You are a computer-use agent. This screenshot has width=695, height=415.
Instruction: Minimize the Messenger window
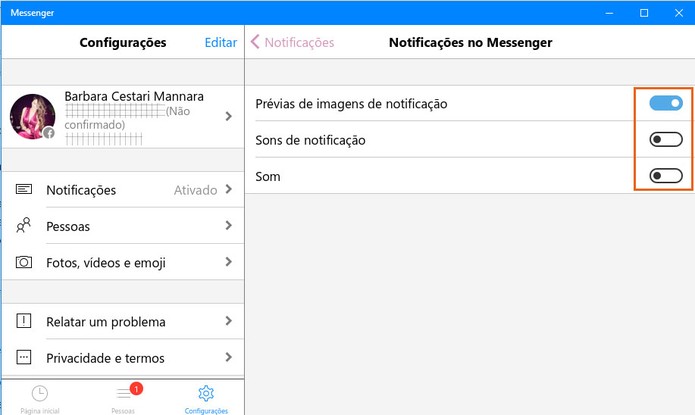[609, 13]
